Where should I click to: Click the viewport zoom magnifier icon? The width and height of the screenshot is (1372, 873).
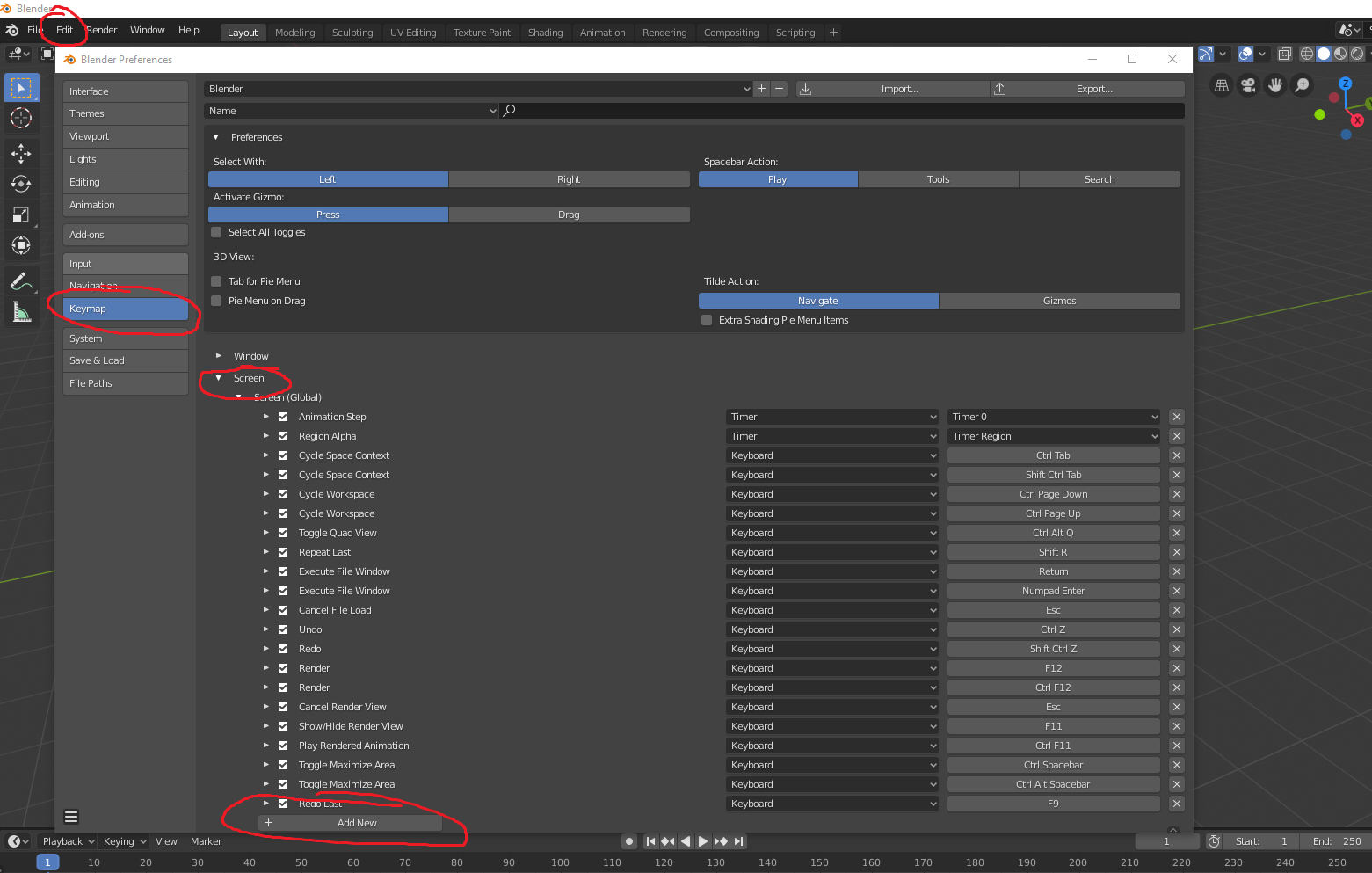coord(1302,85)
